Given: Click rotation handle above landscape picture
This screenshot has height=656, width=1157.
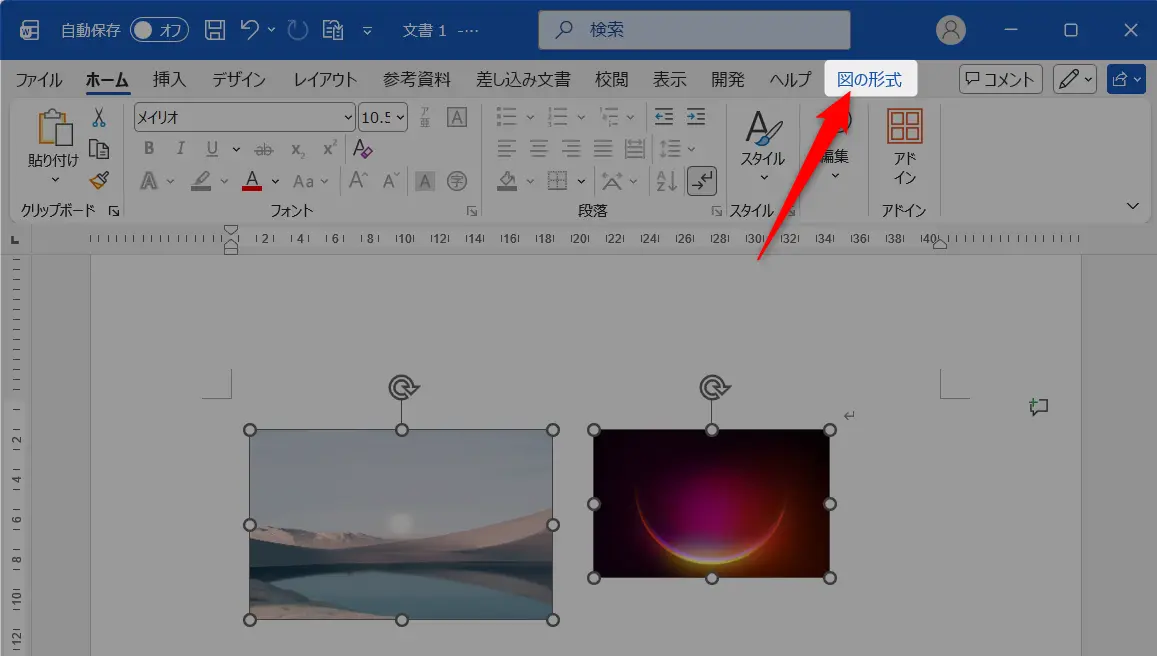Looking at the screenshot, I should point(403,387).
